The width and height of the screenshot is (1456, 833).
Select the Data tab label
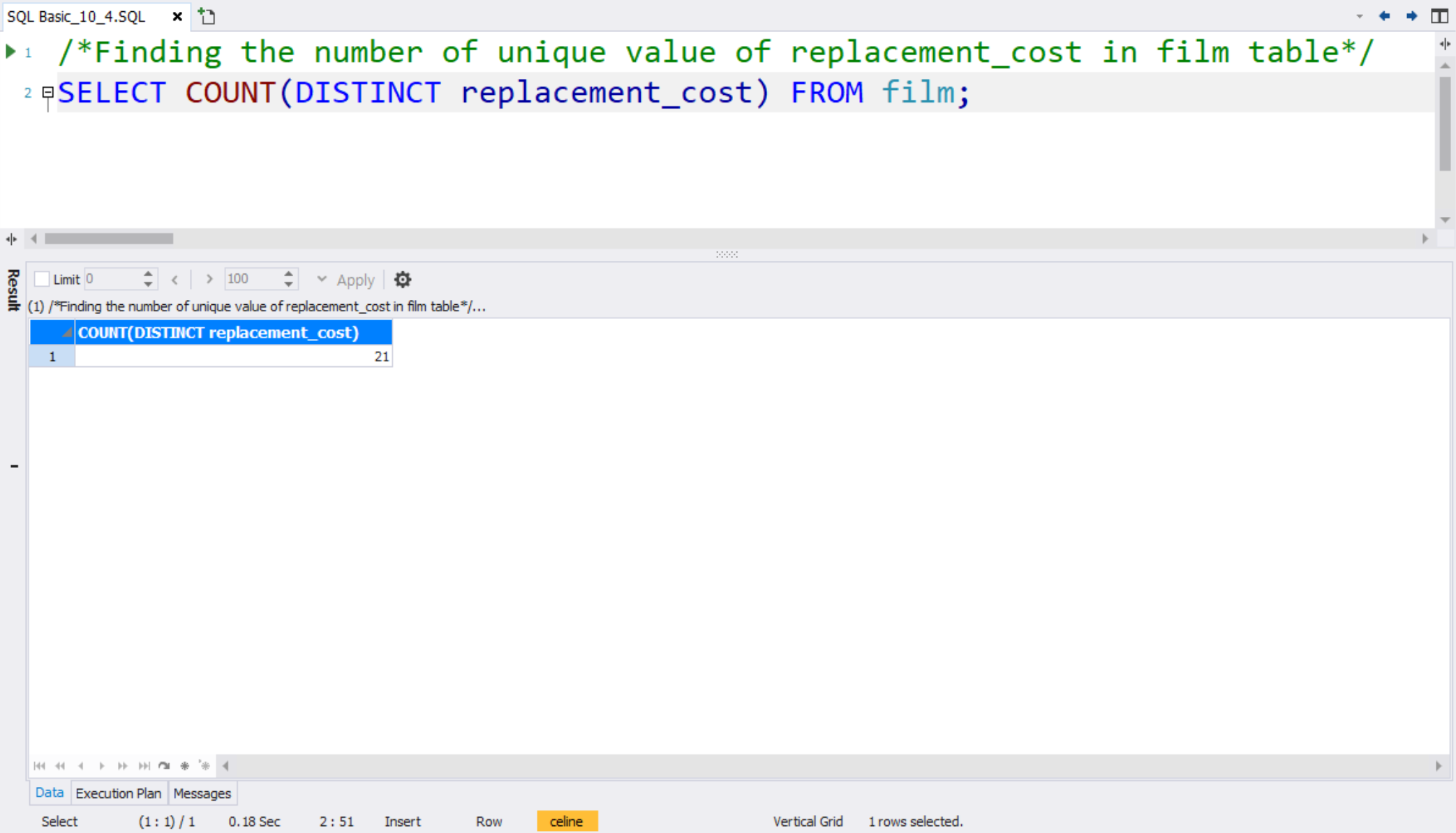point(49,793)
